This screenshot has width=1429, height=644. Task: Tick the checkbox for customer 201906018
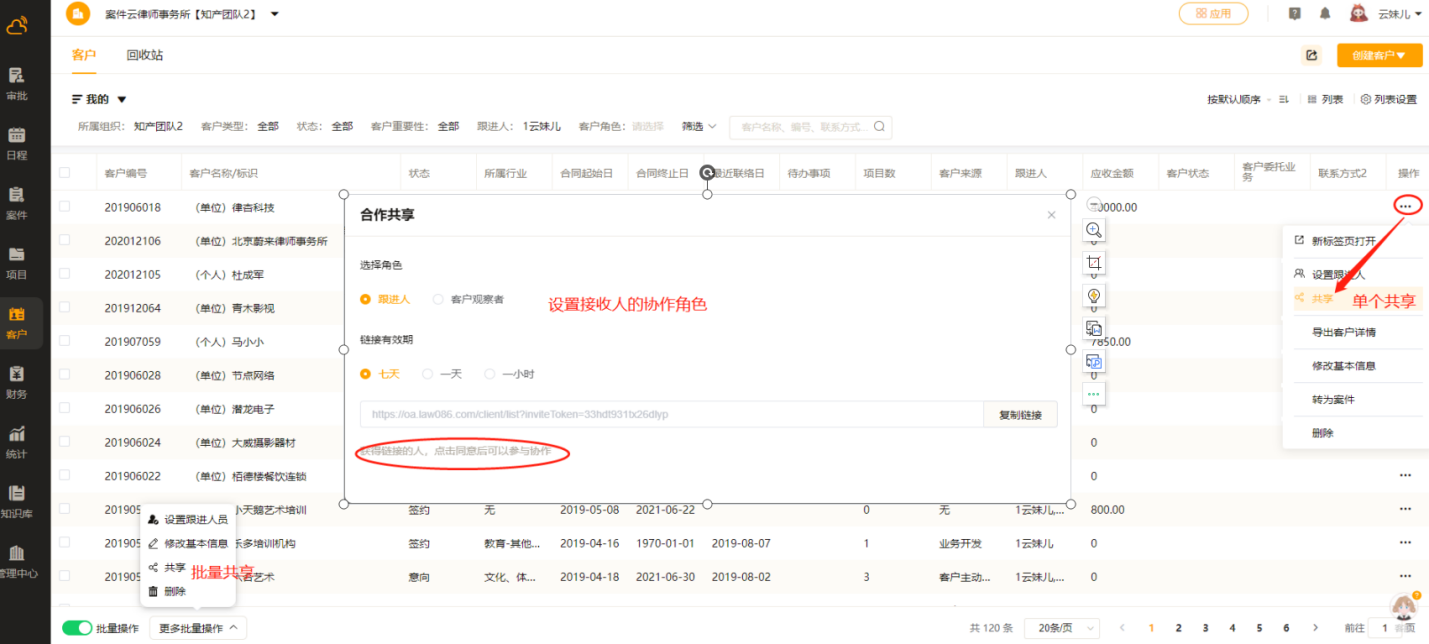tap(65, 207)
